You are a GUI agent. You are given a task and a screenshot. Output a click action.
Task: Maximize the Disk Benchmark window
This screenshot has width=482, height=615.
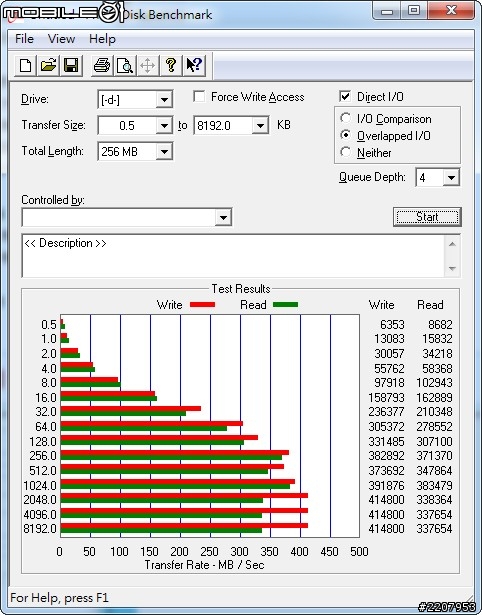coord(414,11)
